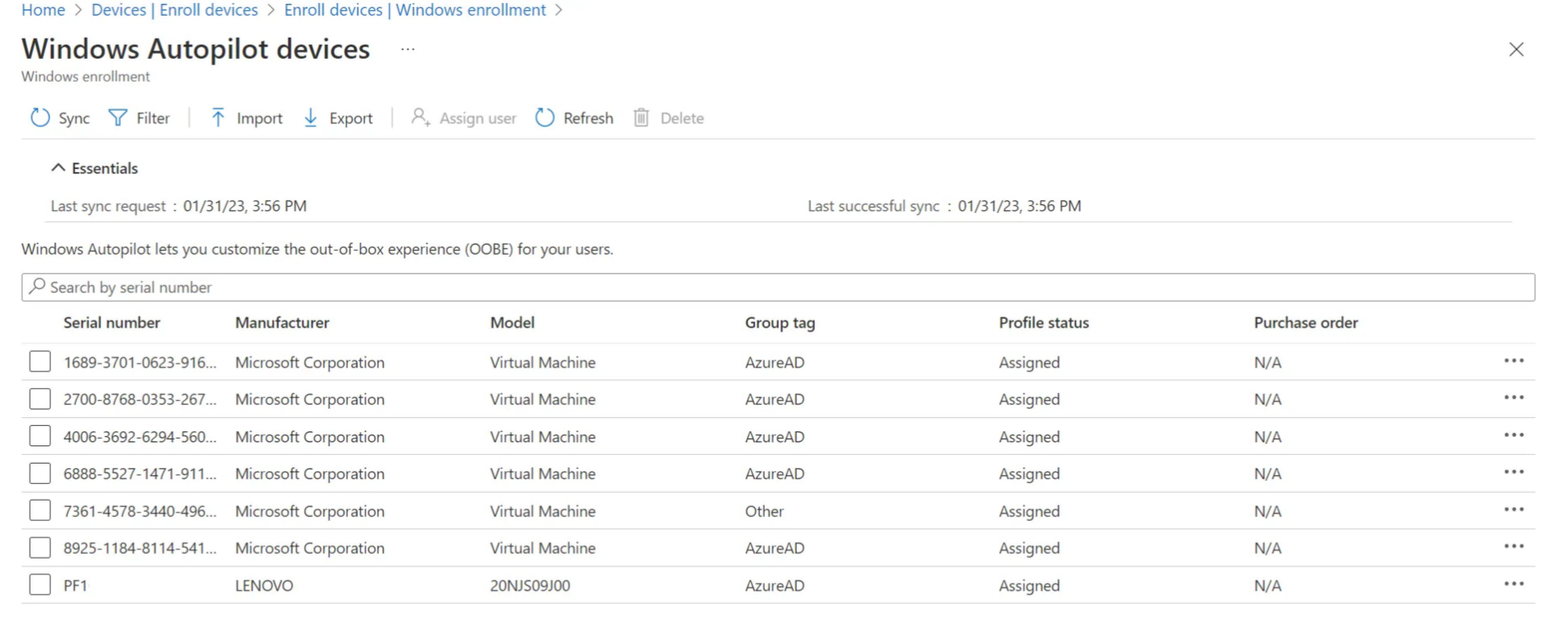This screenshot has height=620, width=1568.
Task: Sort by the Profile status column header
Action: 1044,323
